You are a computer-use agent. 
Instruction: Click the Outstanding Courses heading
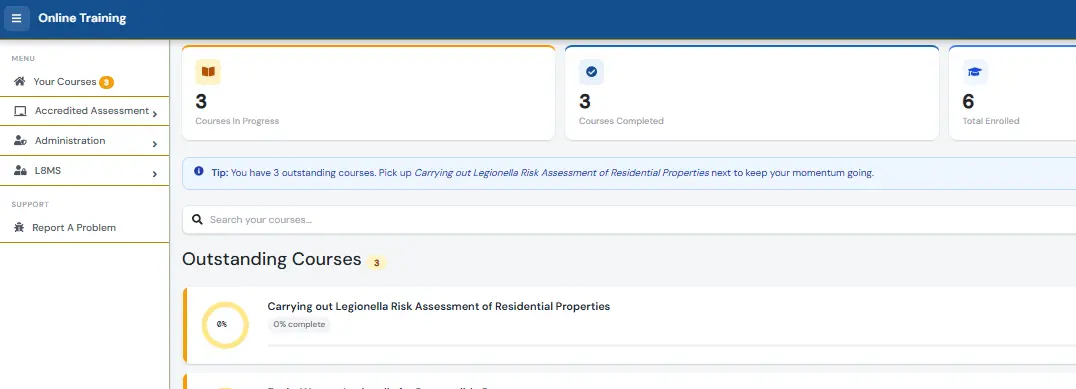coord(272,259)
